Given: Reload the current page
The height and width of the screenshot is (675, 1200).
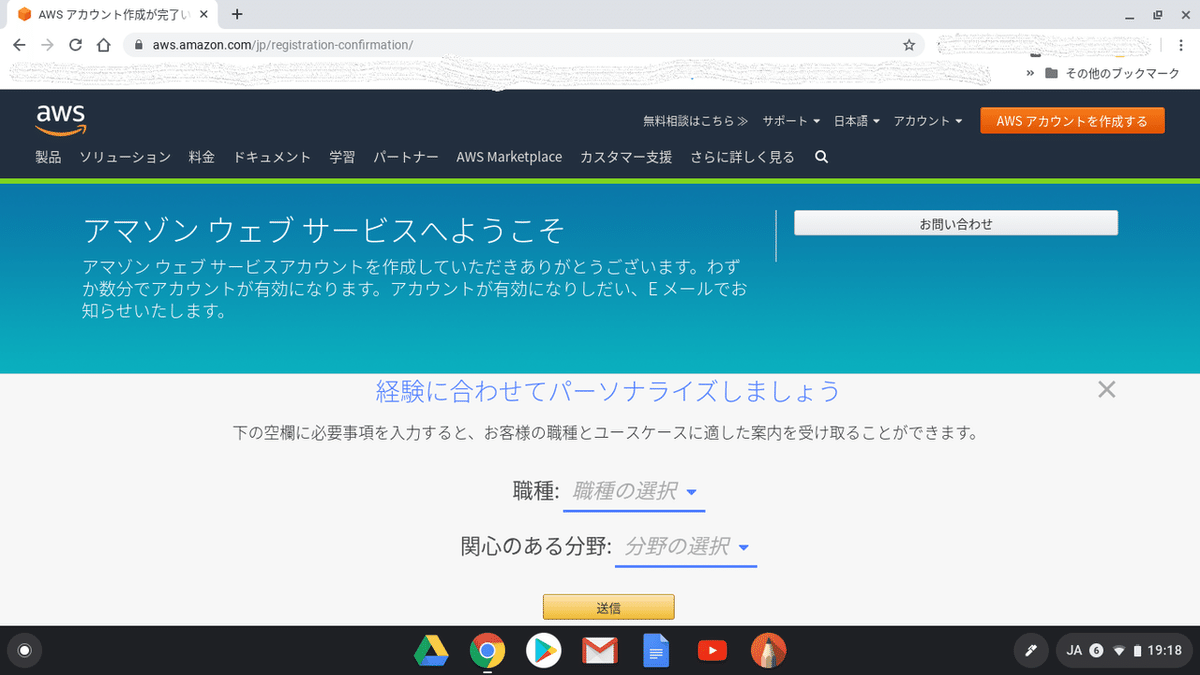Looking at the screenshot, I should [75, 45].
